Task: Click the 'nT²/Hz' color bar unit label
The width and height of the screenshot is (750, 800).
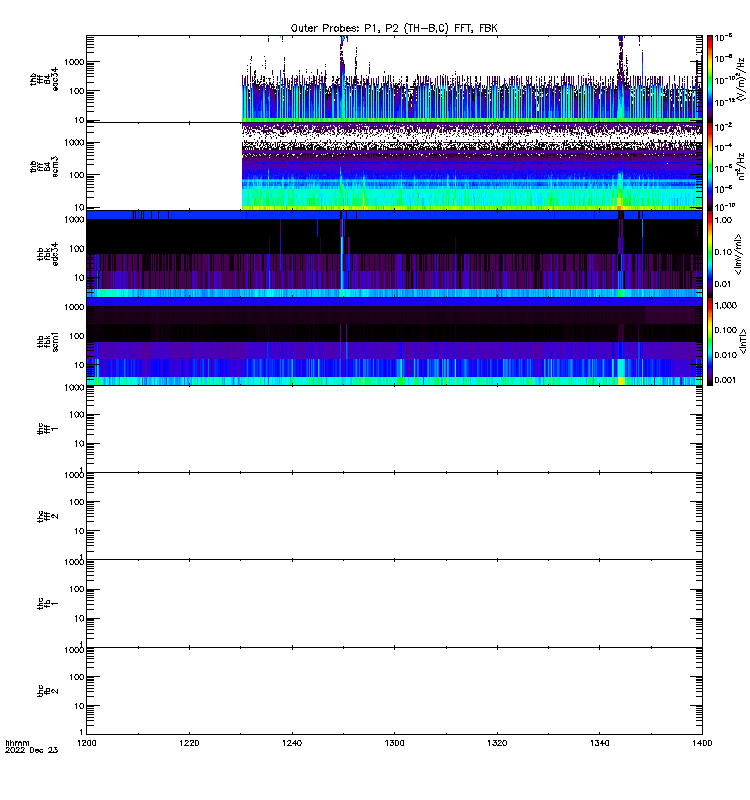Action: pos(742,166)
